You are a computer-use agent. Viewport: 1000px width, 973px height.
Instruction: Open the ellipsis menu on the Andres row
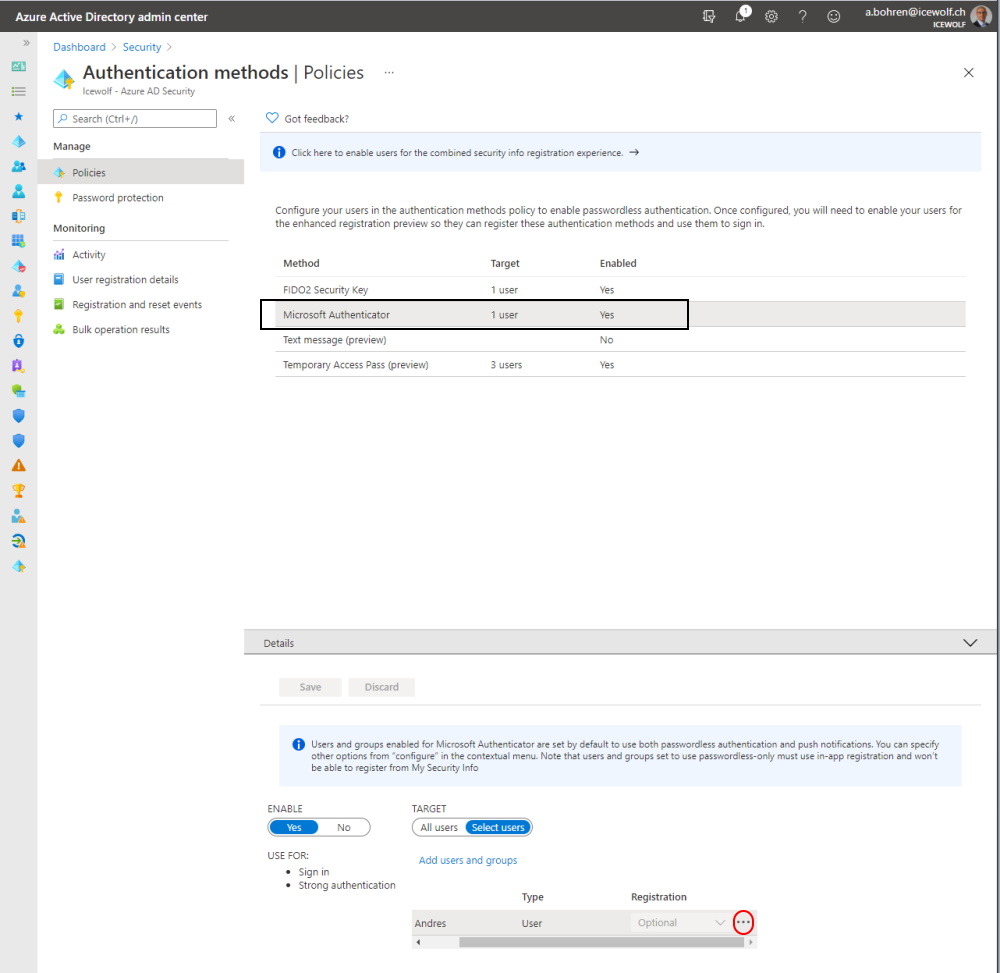[x=743, y=923]
